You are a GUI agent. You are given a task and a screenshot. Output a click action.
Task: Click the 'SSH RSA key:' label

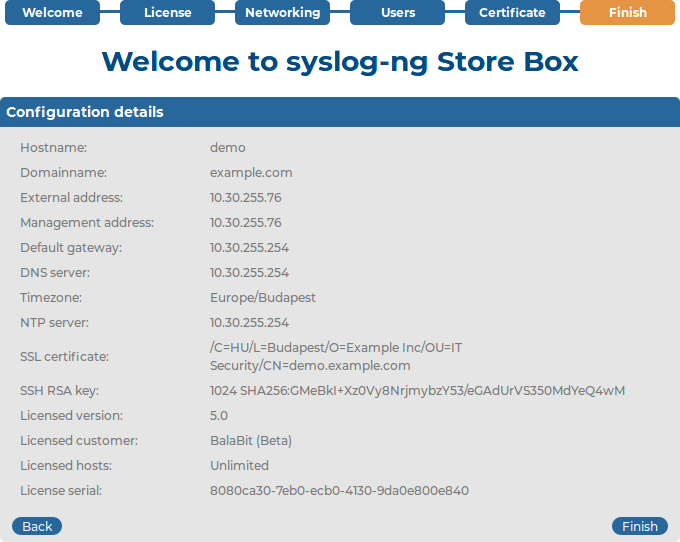click(59, 391)
